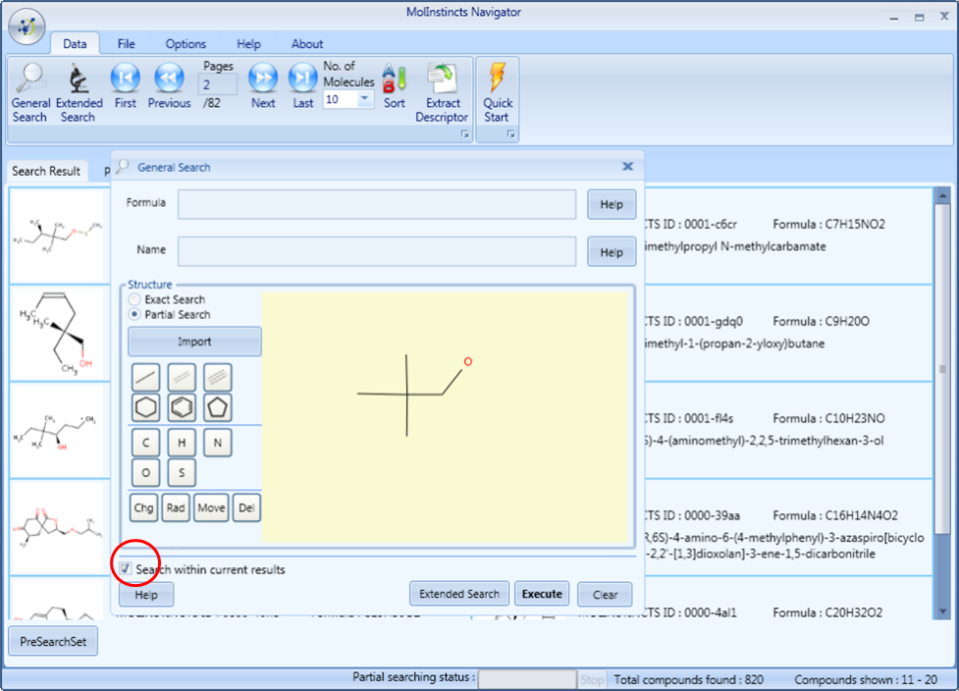Go to the Previous page

169,86
